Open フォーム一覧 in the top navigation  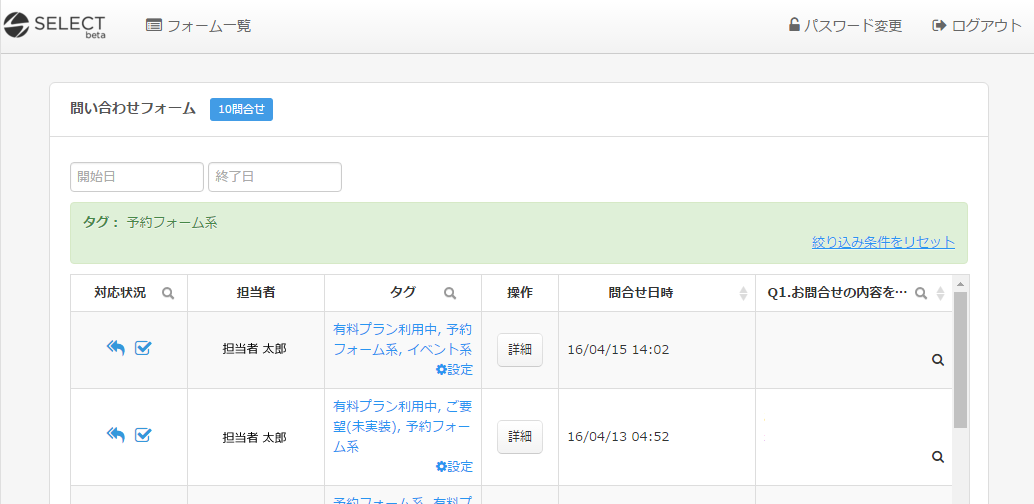pos(198,26)
